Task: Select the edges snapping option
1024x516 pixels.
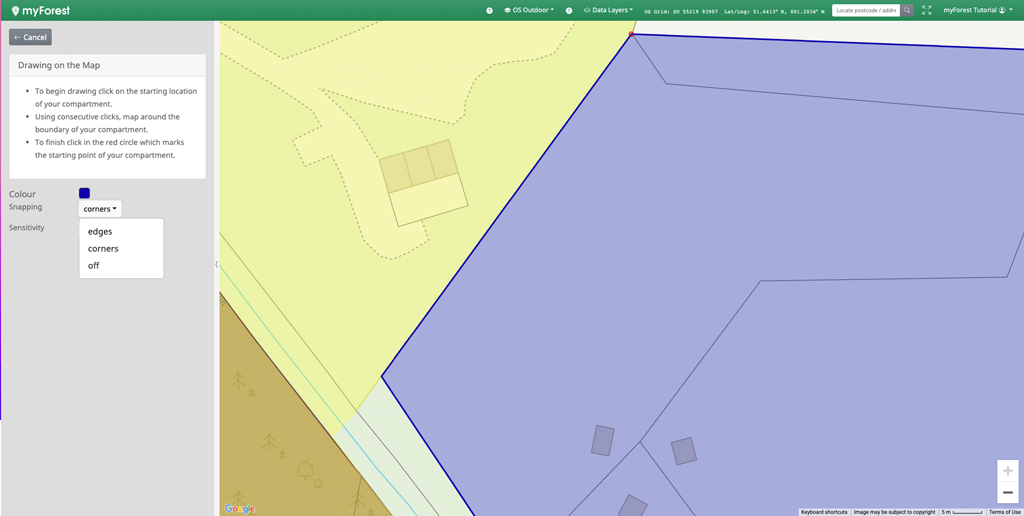Action: [100, 231]
